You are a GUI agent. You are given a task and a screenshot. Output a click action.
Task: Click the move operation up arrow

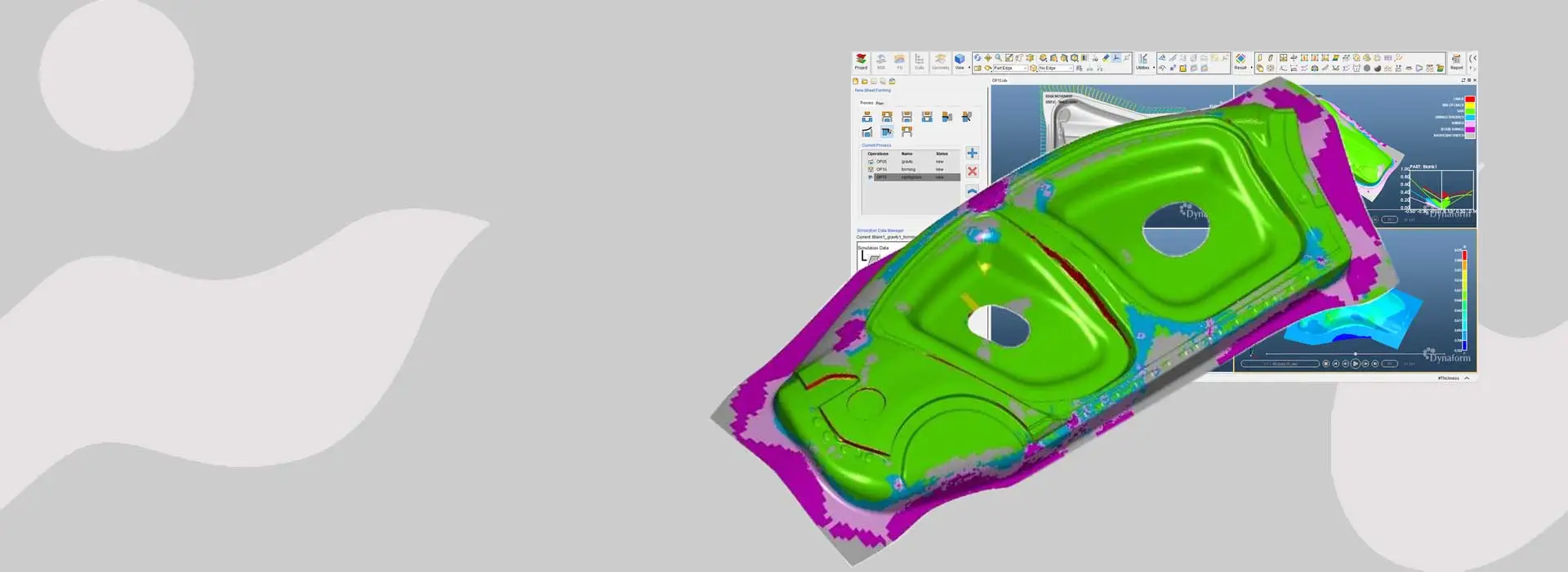click(973, 190)
